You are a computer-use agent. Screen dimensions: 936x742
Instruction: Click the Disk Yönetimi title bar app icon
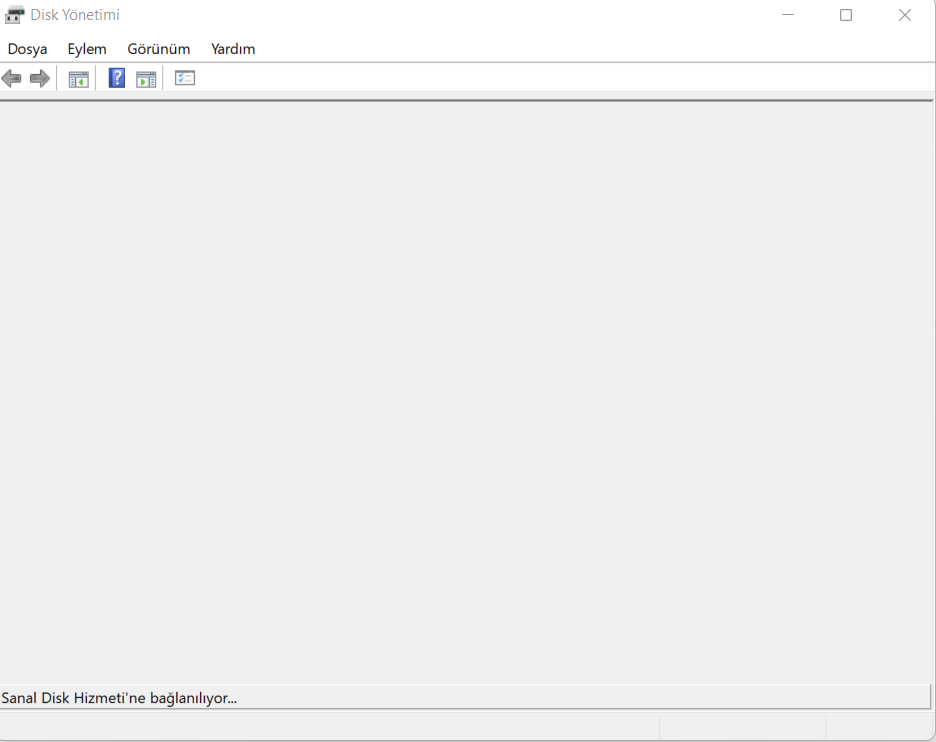14,15
